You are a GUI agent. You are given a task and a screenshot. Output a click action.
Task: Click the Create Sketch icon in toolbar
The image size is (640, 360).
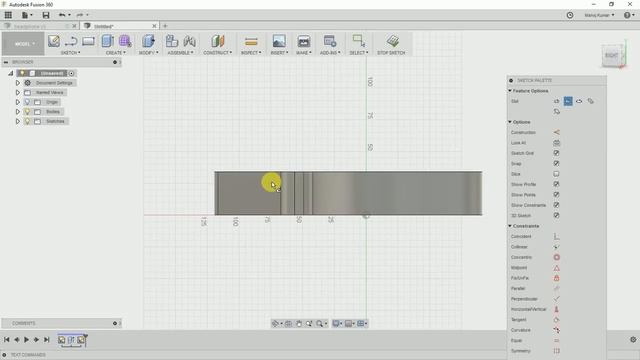(54, 41)
